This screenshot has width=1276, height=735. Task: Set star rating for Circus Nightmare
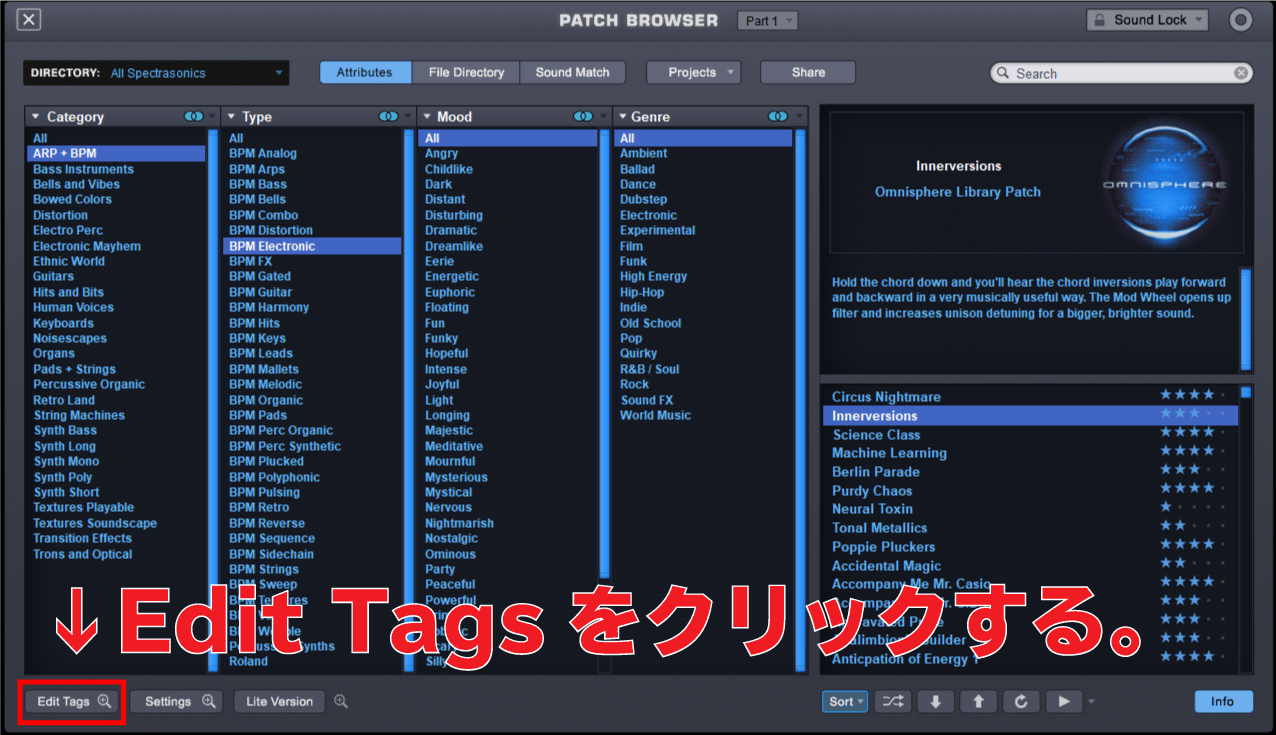(1192, 395)
